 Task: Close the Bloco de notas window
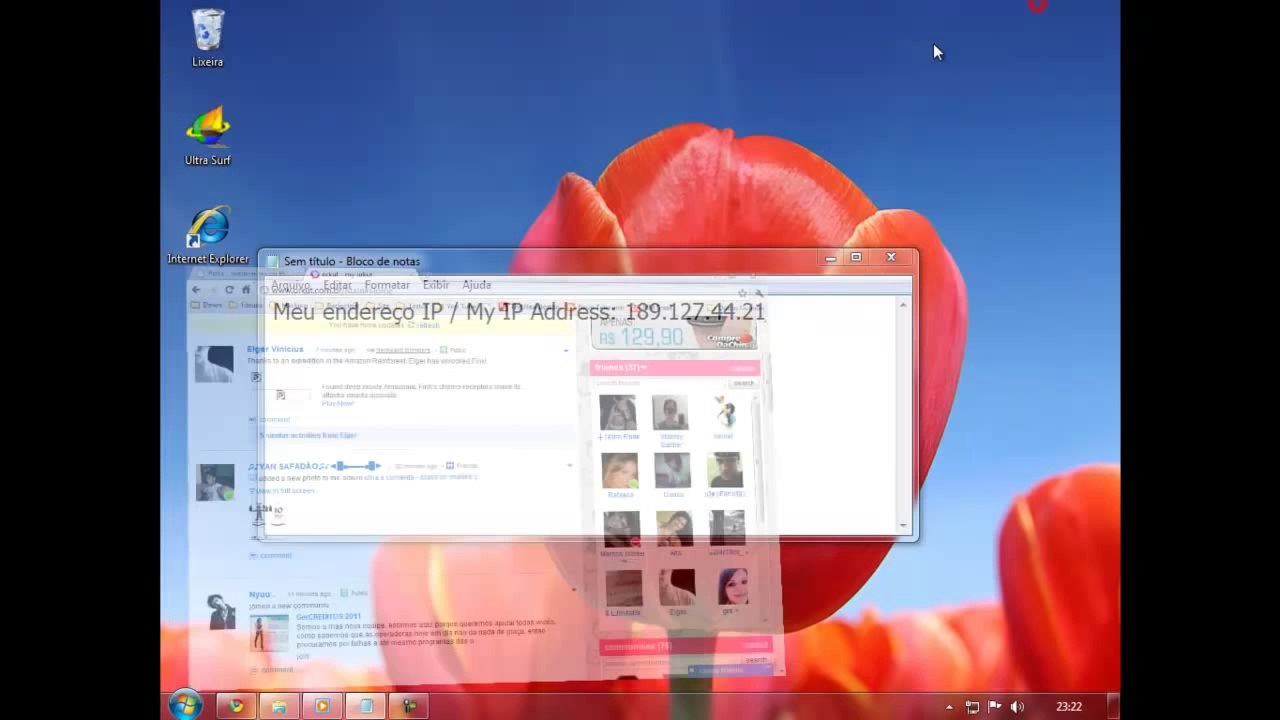coord(891,258)
